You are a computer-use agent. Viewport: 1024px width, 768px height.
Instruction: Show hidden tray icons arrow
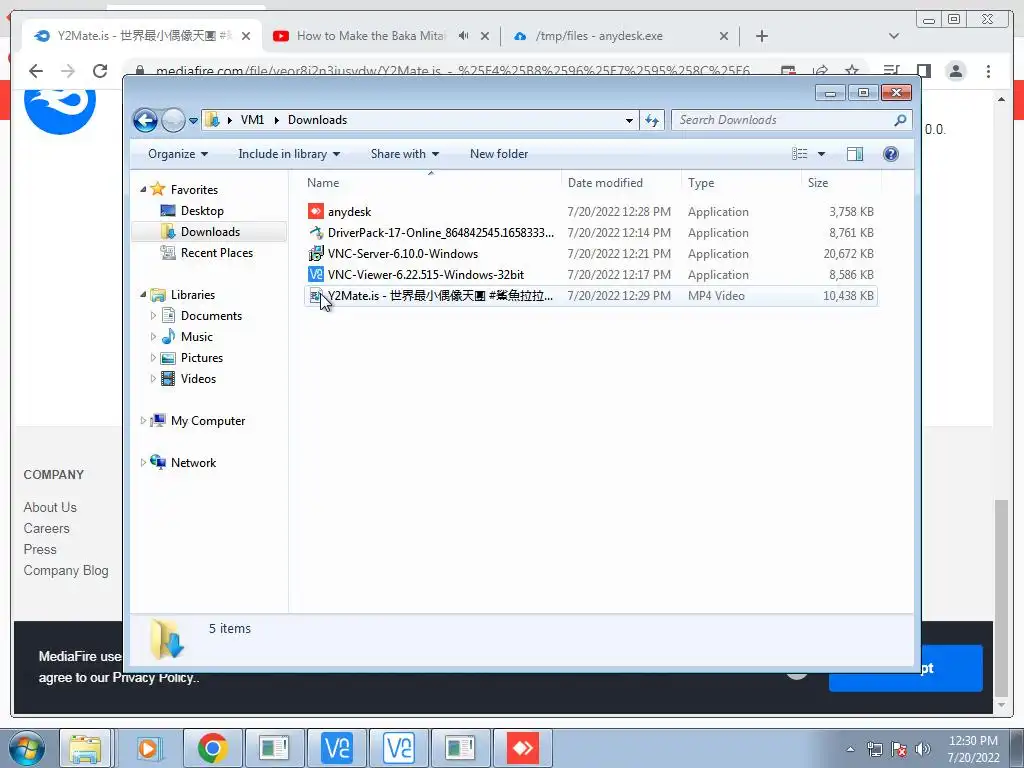tap(850, 750)
